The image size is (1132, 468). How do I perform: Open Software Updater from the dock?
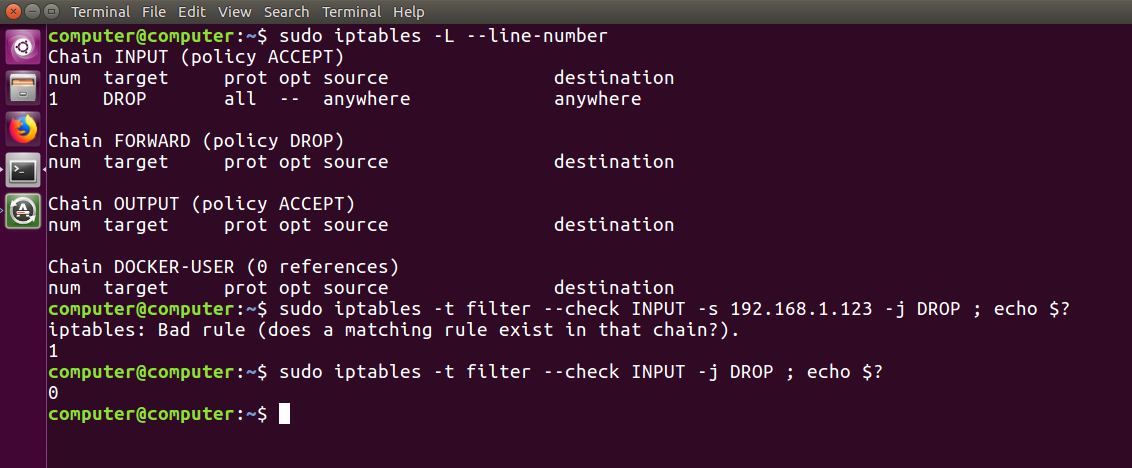pos(23,211)
